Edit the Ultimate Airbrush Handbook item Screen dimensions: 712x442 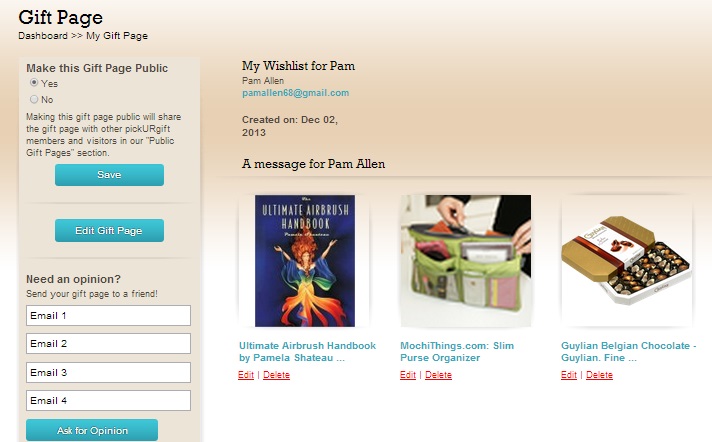coord(246,375)
